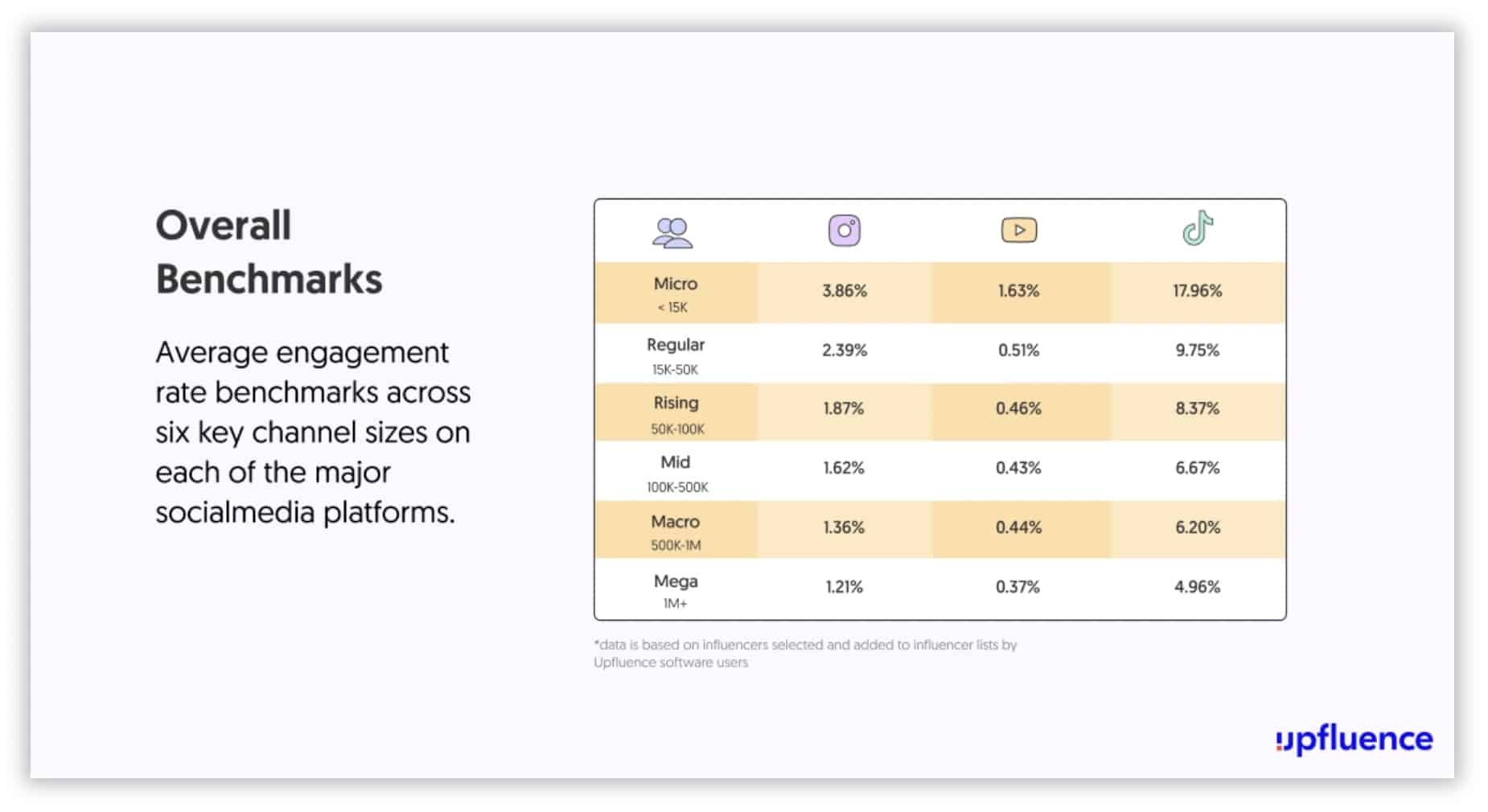Click the Instagram icon in table header
1488x812 pixels.
pos(844,231)
